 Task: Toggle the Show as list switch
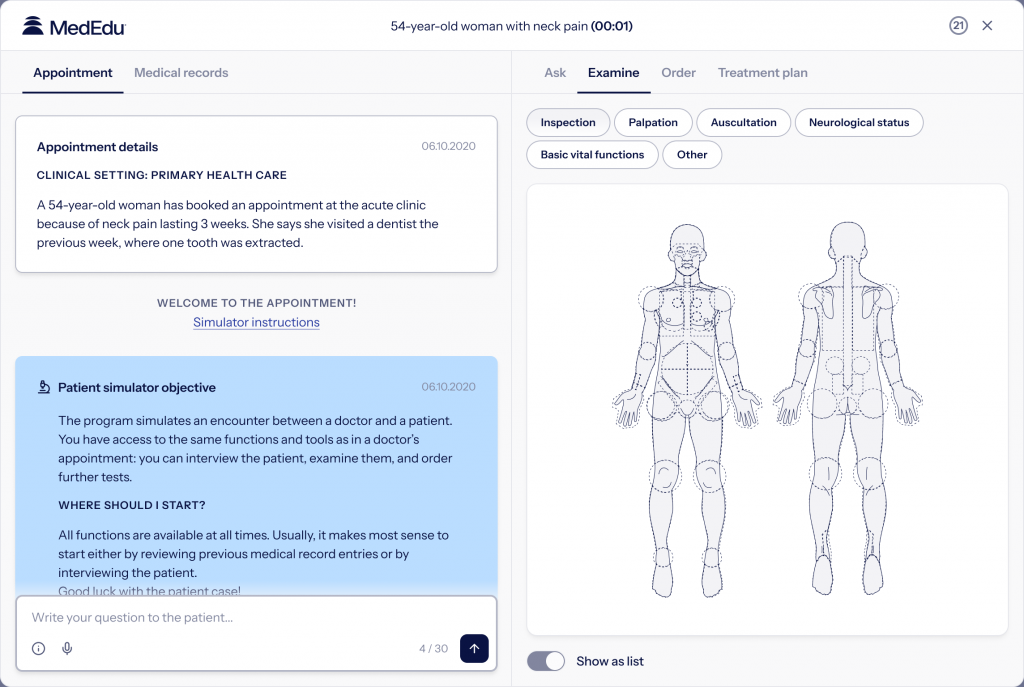point(546,661)
